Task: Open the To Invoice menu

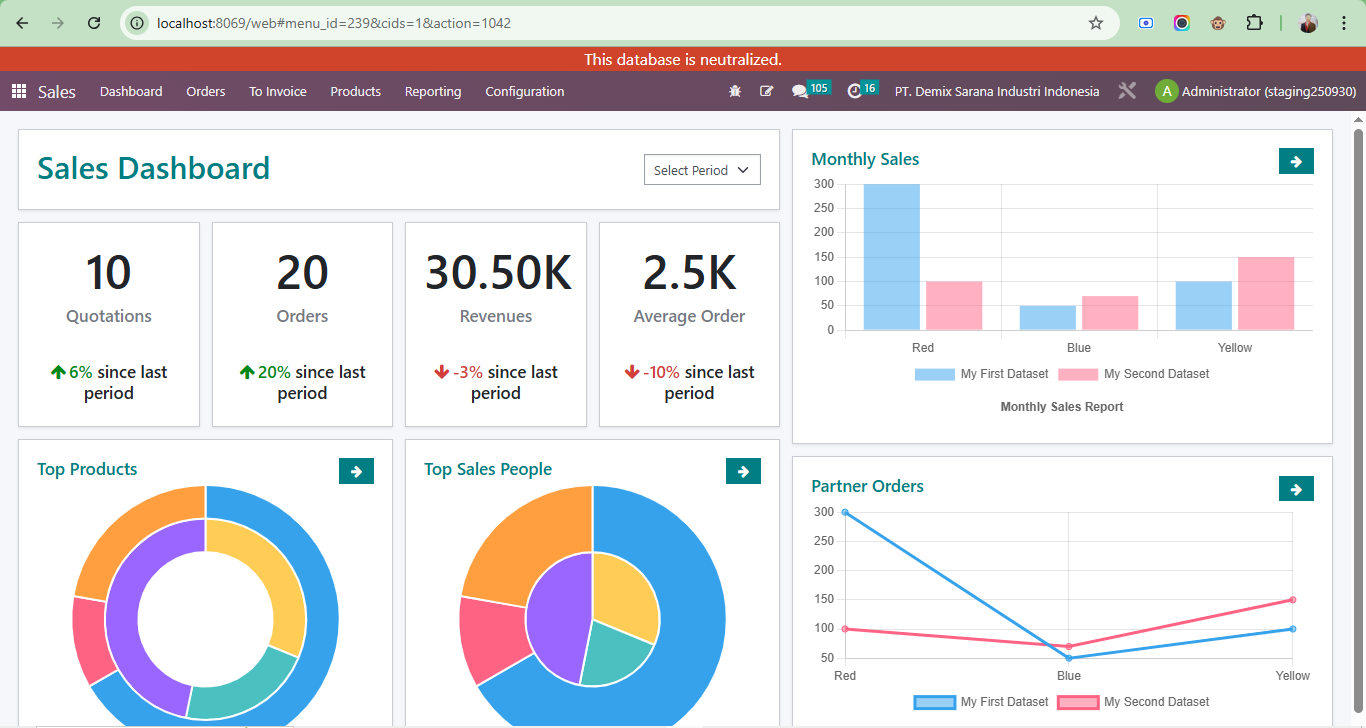Action: coord(278,91)
